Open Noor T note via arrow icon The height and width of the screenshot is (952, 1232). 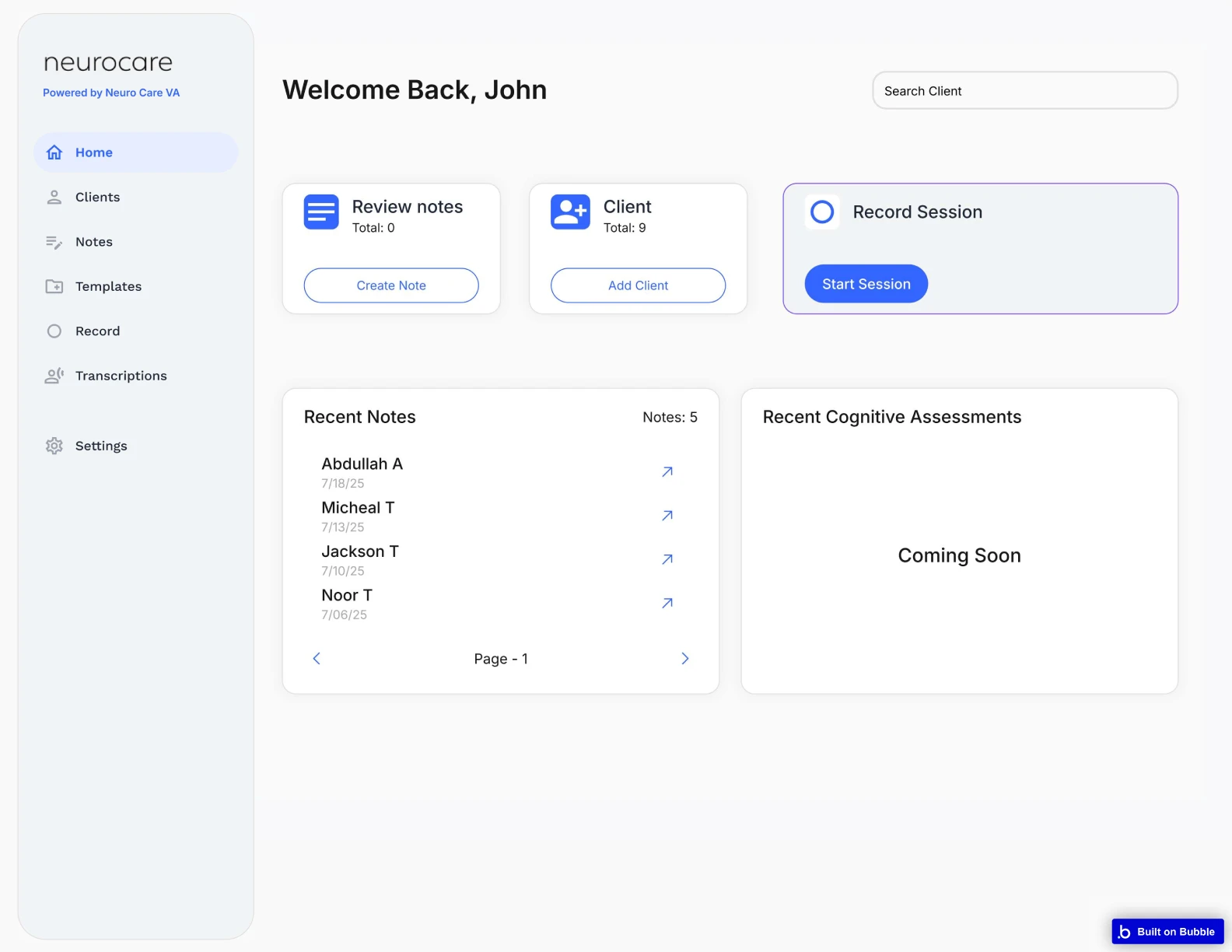point(667,603)
